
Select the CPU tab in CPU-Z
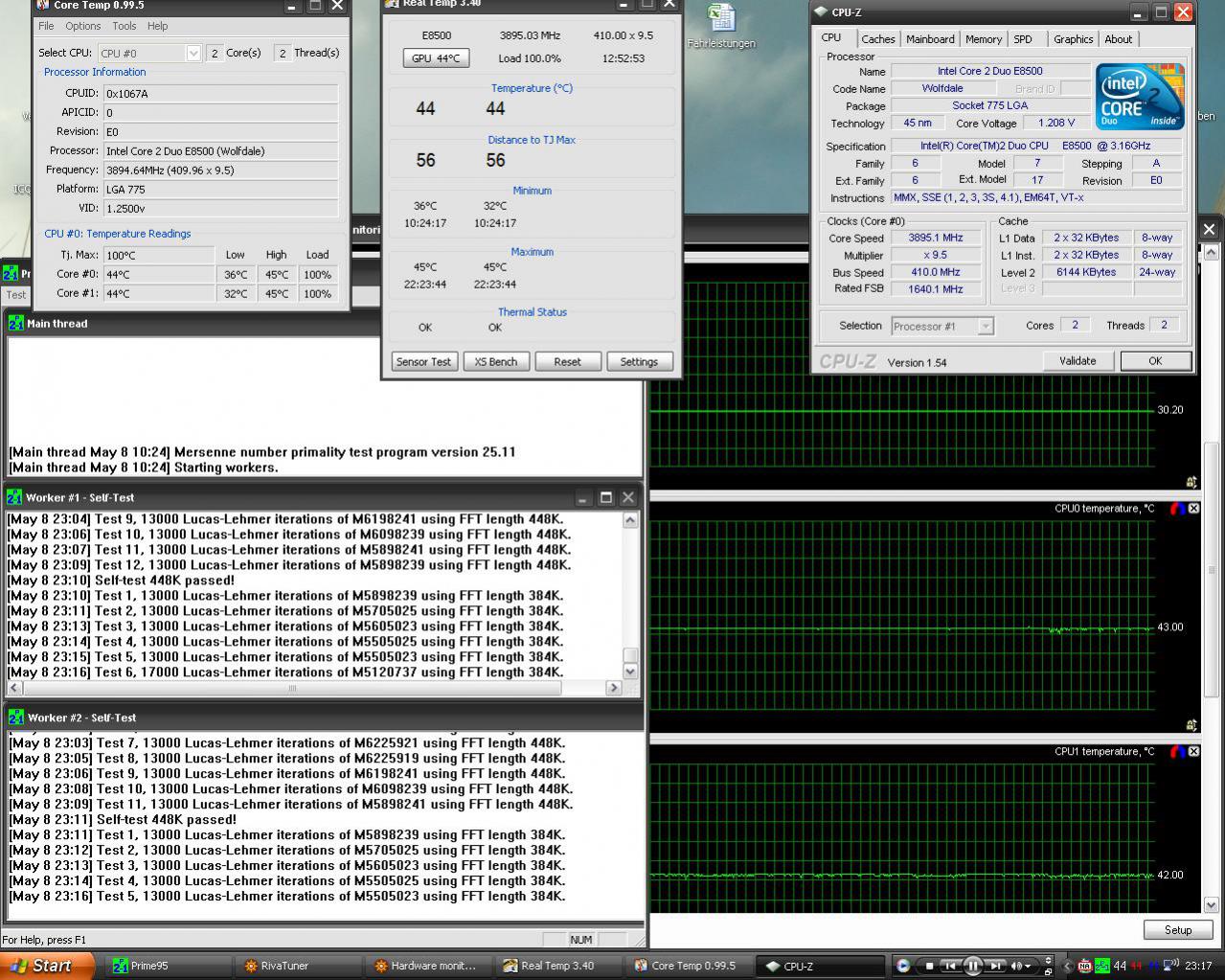click(831, 38)
